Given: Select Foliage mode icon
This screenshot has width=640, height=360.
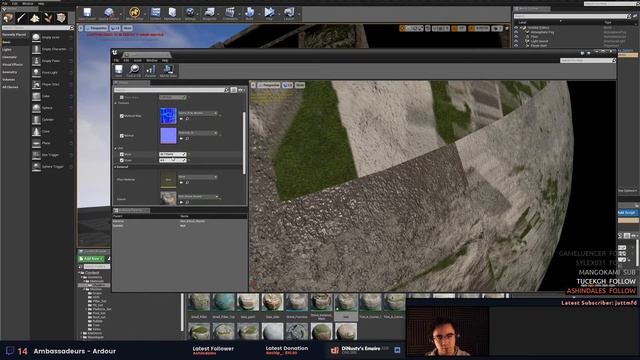Looking at the screenshot, I should click(x=48, y=18).
